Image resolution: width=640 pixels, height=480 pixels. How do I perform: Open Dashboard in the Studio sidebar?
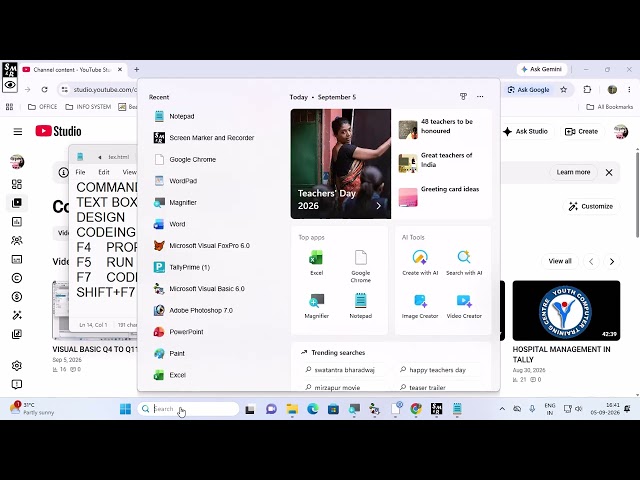[17, 184]
